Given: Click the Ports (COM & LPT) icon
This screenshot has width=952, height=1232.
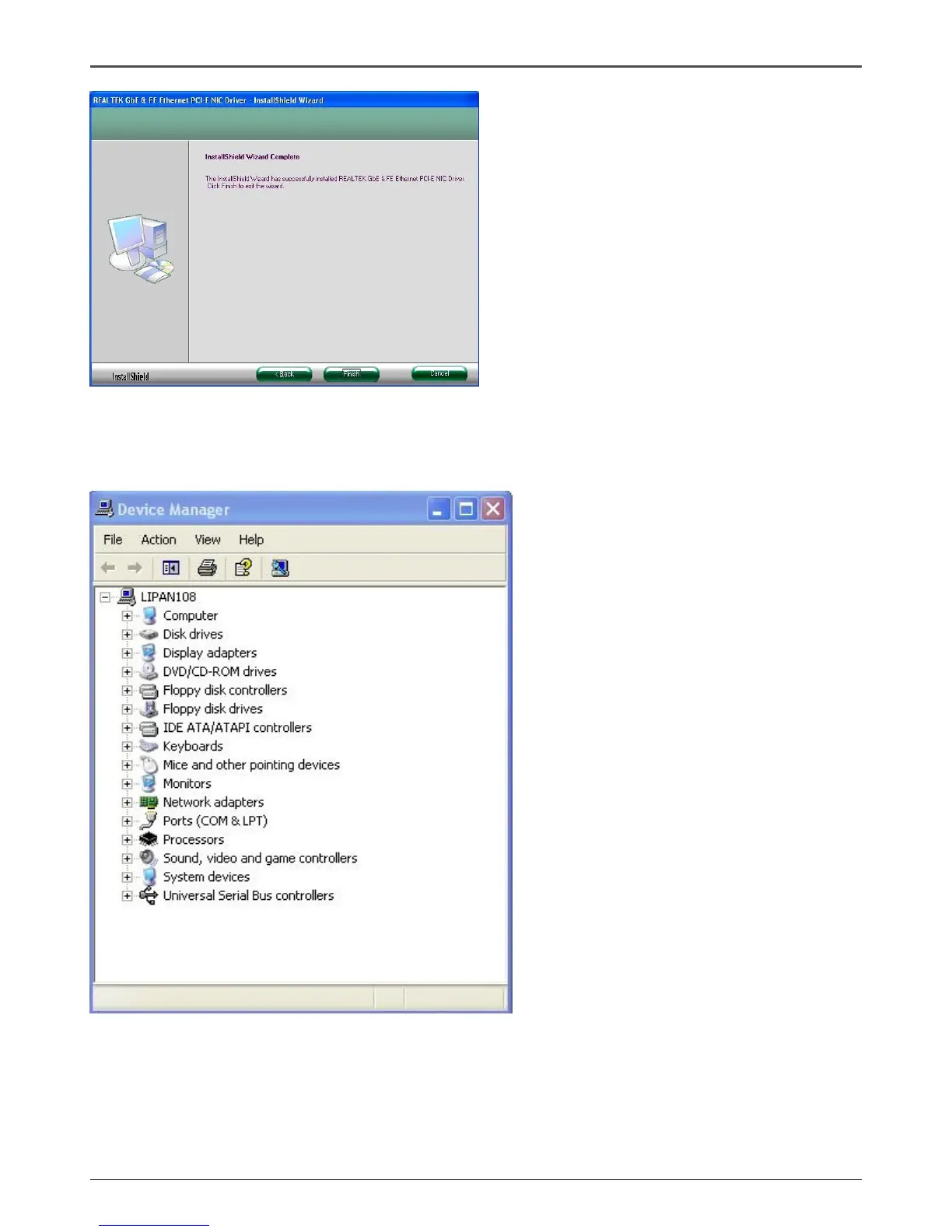Looking at the screenshot, I should pyautogui.click(x=149, y=821).
